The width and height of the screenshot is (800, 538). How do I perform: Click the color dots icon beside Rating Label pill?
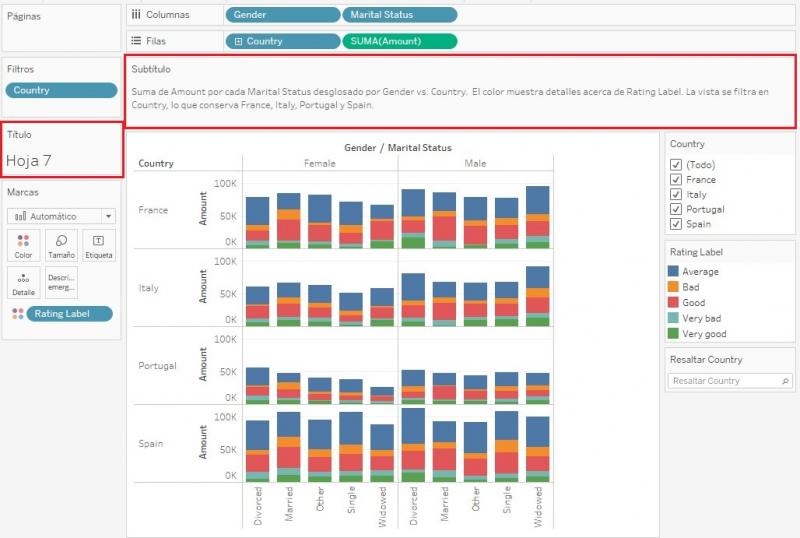point(15,314)
